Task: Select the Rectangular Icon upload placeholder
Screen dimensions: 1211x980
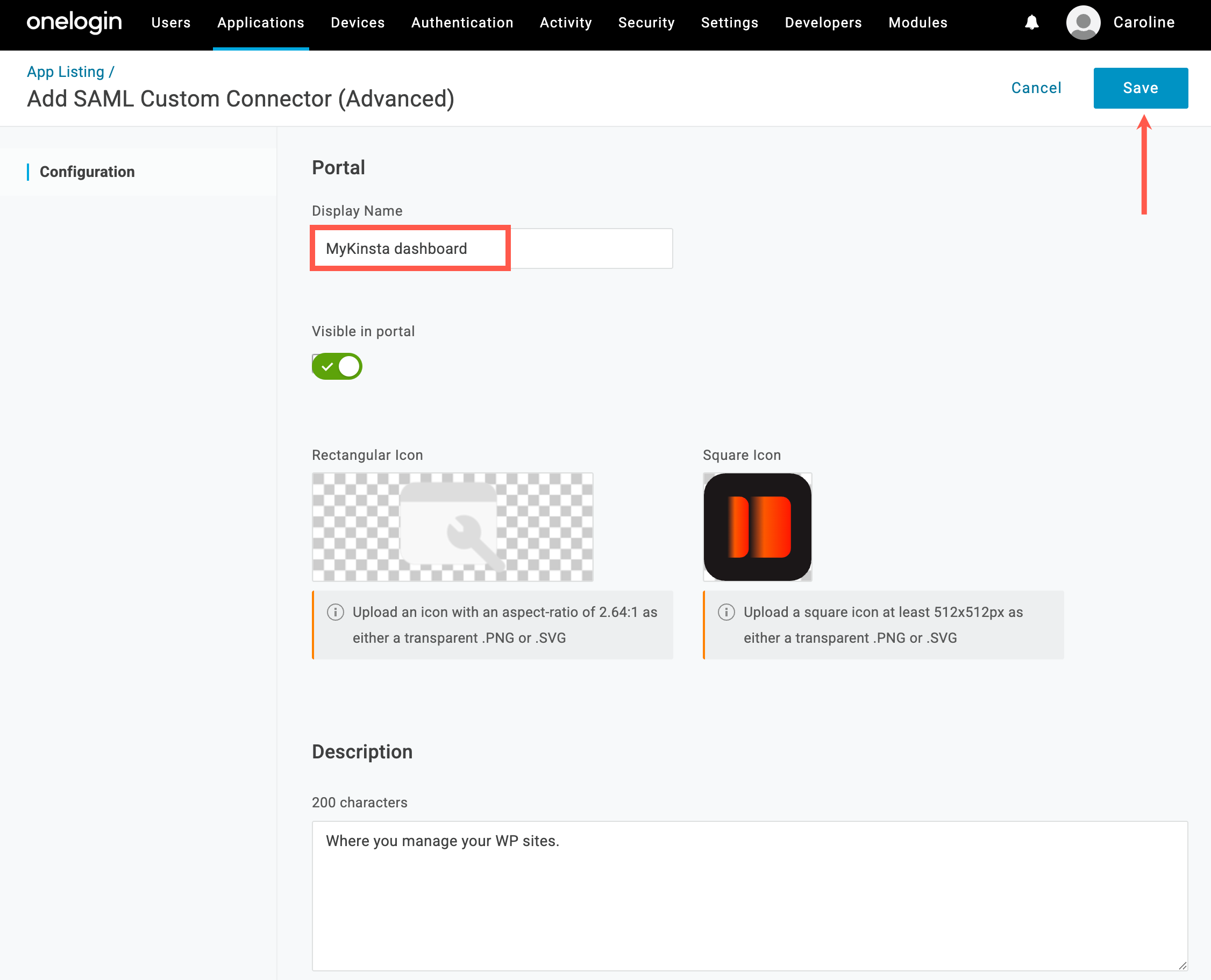Action: 452,527
